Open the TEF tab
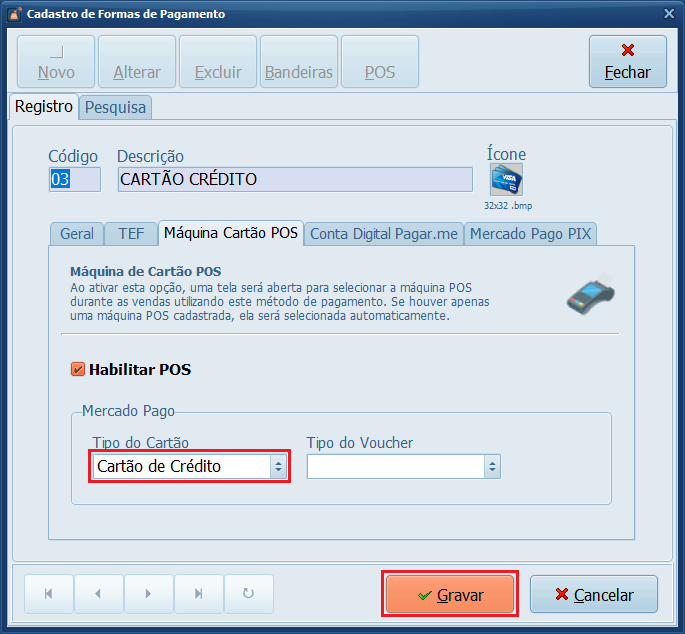The height and width of the screenshot is (634, 685). point(131,234)
